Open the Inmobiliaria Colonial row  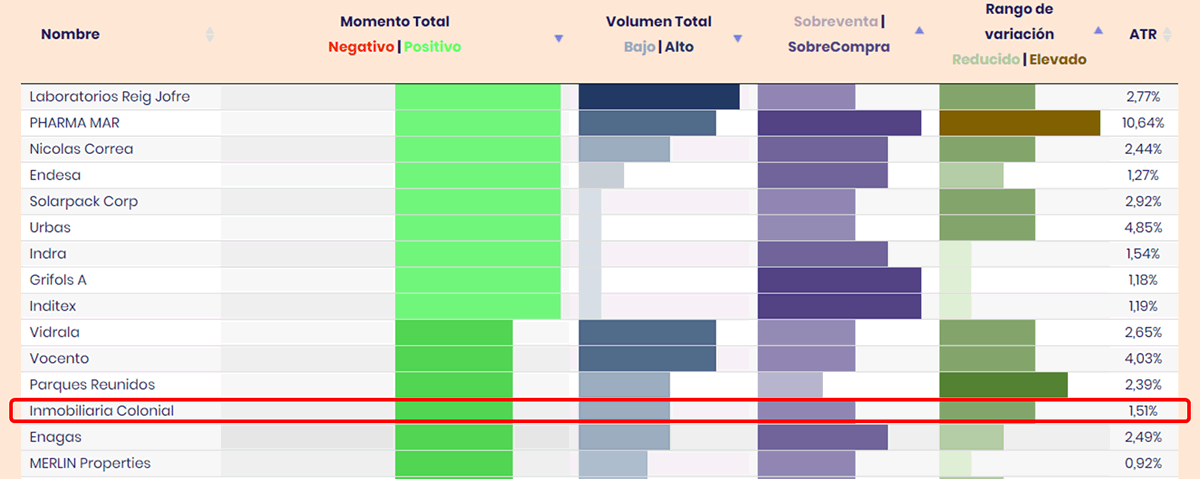pyautogui.click(x=102, y=411)
